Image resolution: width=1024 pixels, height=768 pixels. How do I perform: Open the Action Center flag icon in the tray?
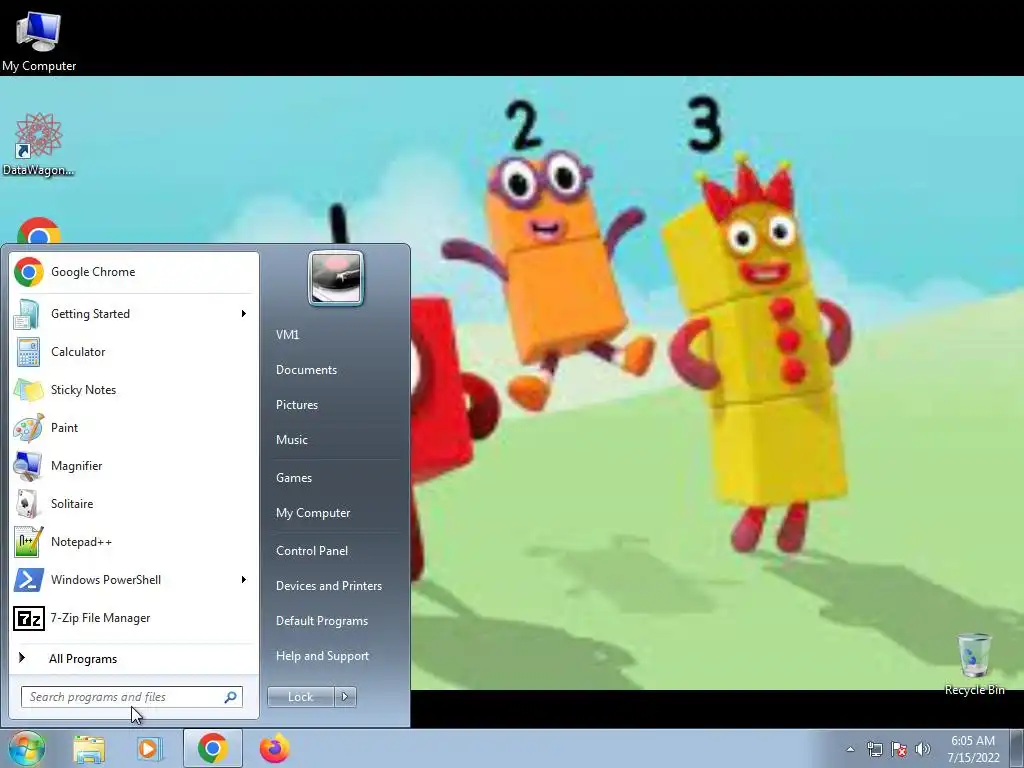click(x=899, y=749)
